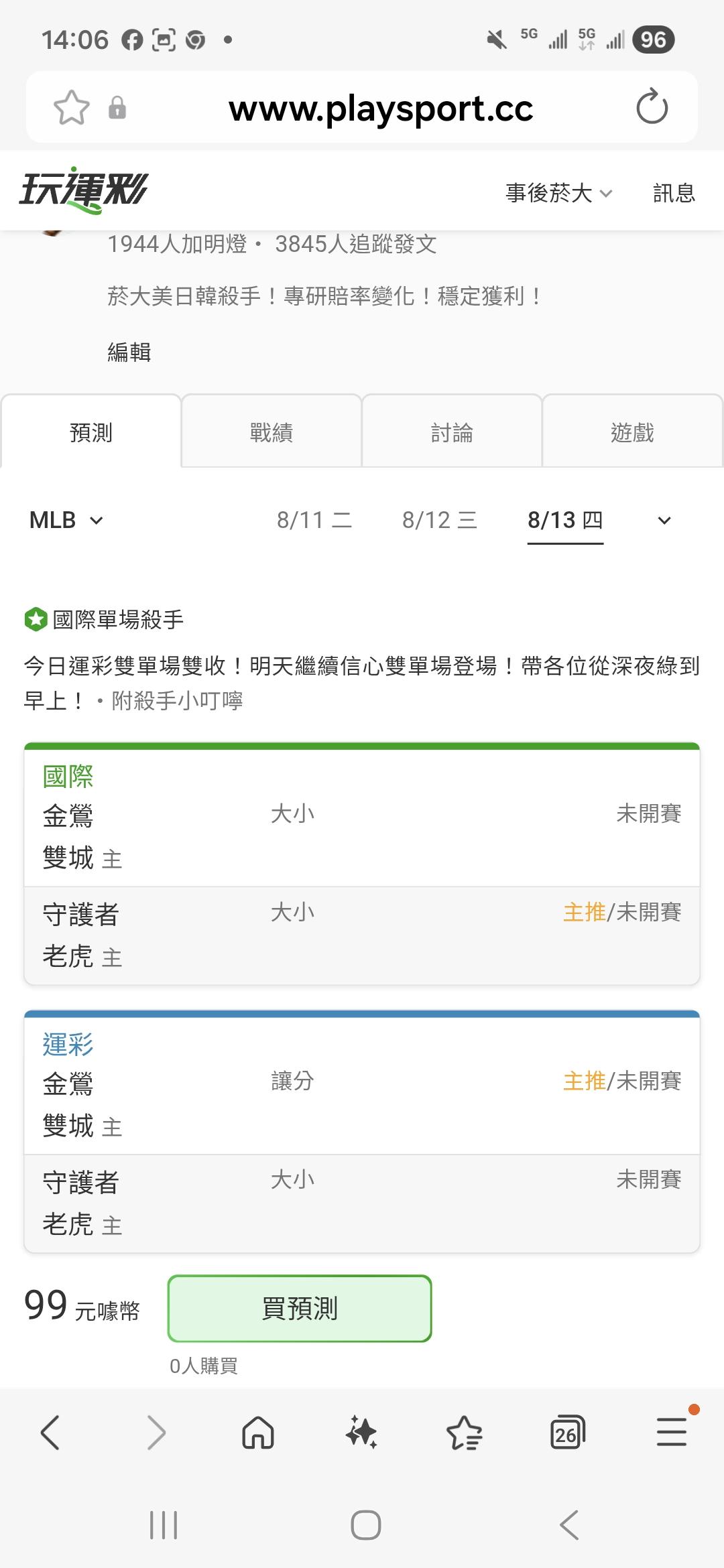The height and width of the screenshot is (1568, 724).
Task: Tap the bookmark star in address bar
Action: (72, 107)
